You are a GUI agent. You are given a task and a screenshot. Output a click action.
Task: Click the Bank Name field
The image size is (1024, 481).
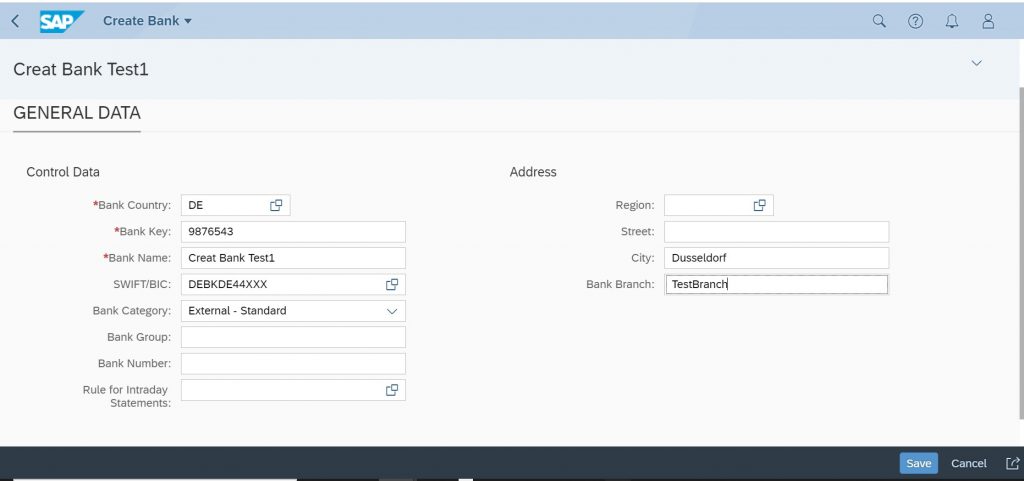(x=293, y=258)
